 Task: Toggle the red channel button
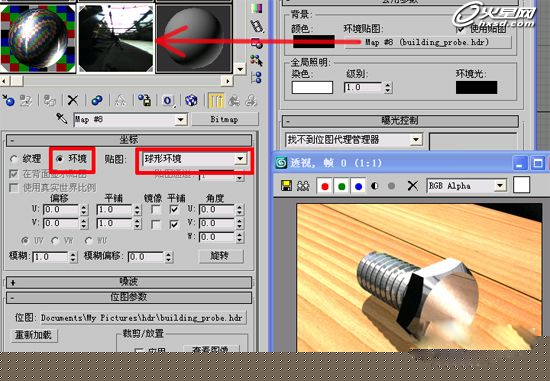[325, 186]
